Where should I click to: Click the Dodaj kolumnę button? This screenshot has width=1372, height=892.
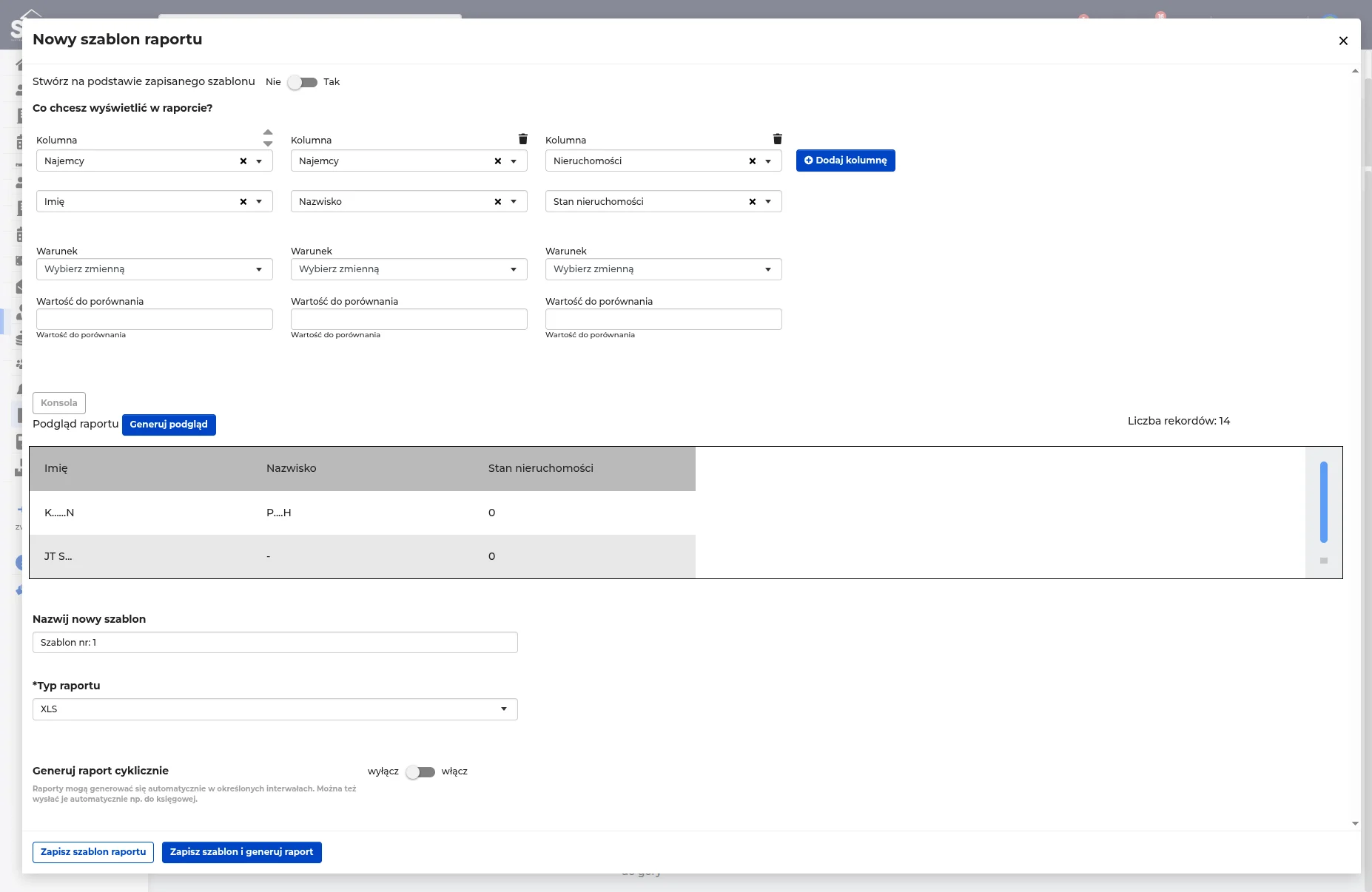[845, 161]
